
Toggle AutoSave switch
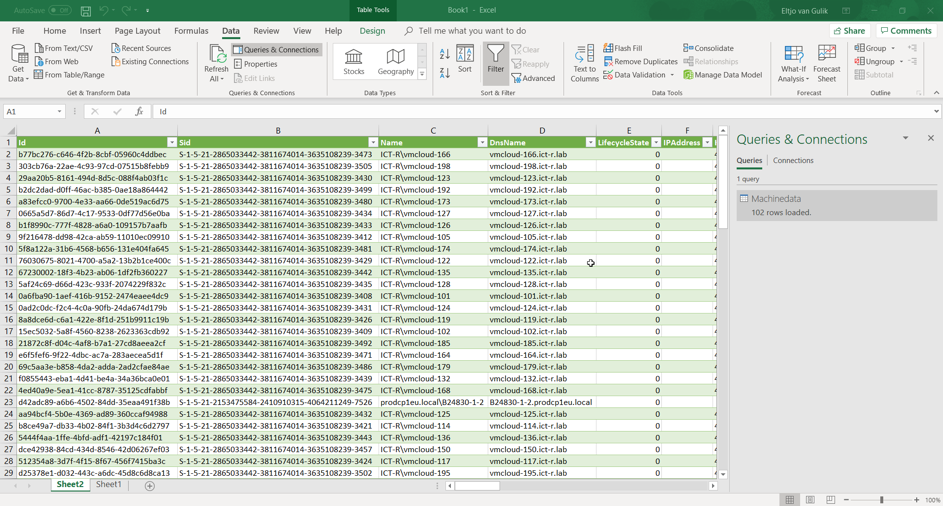point(59,10)
